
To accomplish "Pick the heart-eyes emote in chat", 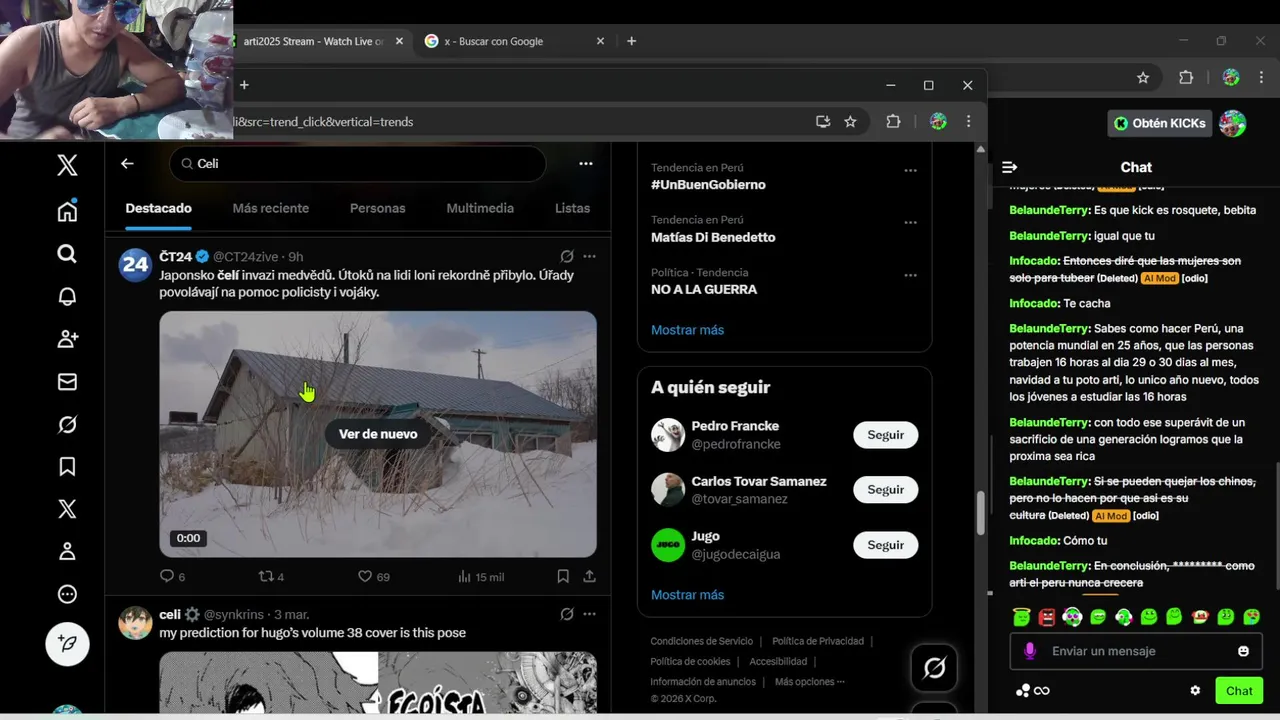I will (x=1251, y=617).
